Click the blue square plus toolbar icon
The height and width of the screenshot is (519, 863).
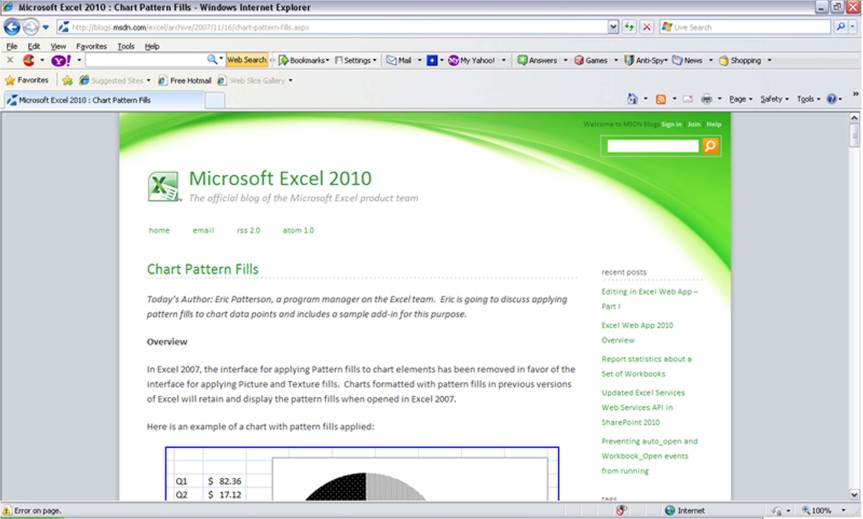point(432,60)
